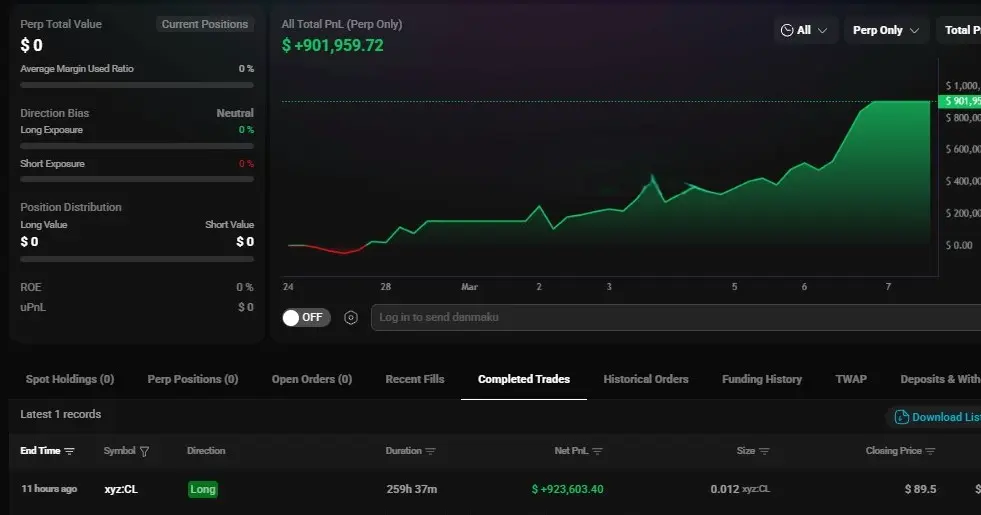Click the Long direction badge
The width and height of the screenshot is (981, 515).
(x=203, y=489)
